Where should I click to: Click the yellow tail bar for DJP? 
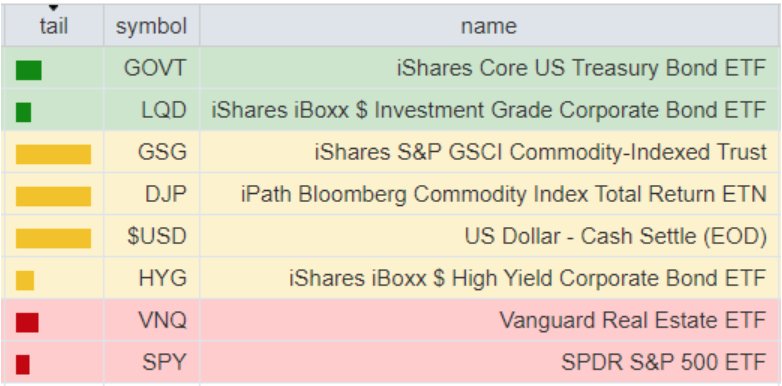[53, 196]
